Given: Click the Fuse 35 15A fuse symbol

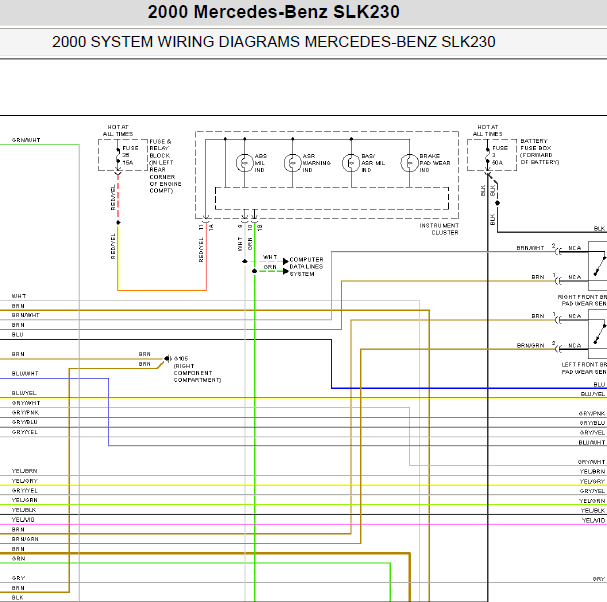Looking at the screenshot, I should (118, 156).
